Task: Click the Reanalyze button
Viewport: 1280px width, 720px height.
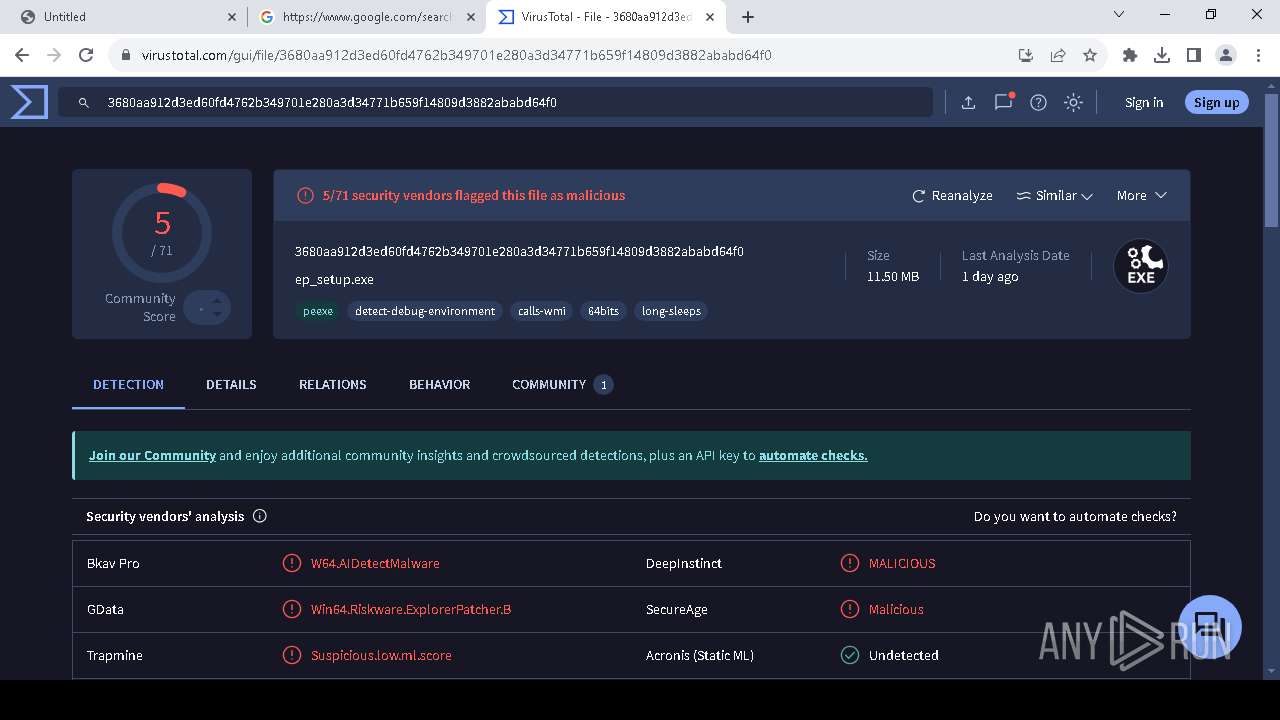Action: [x=952, y=195]
